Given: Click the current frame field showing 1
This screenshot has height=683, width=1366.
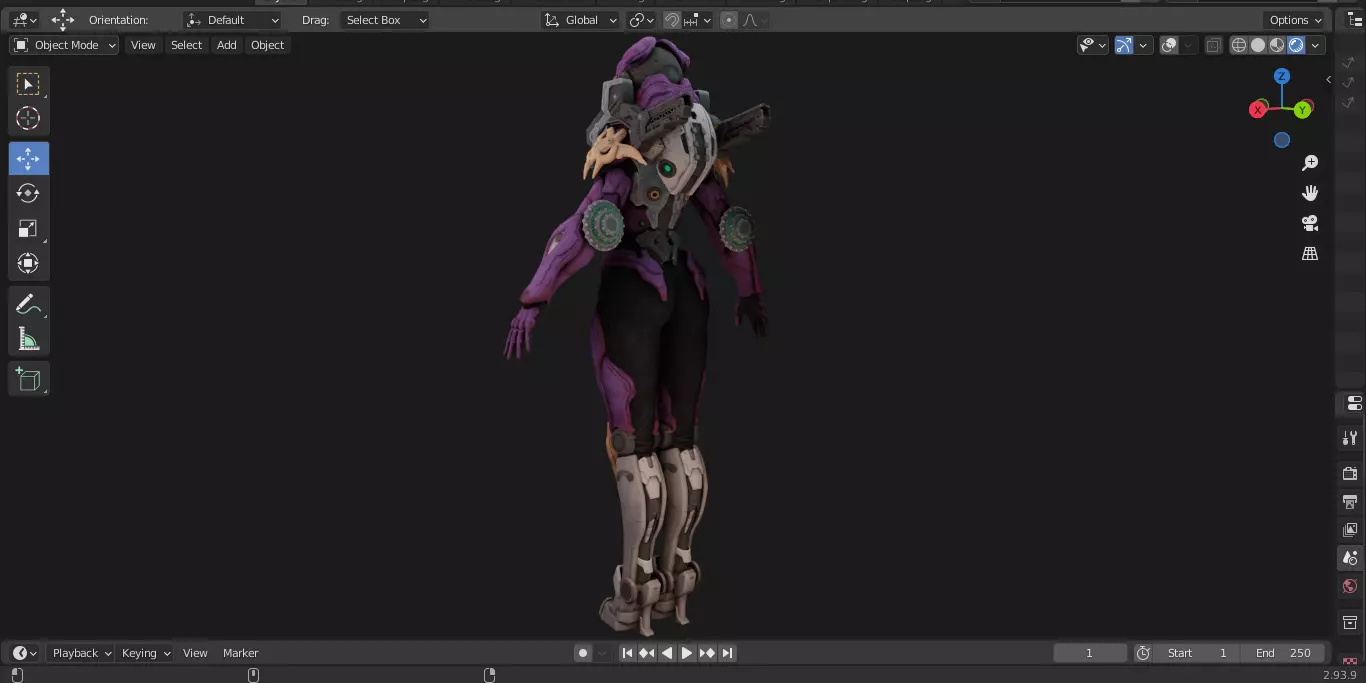Looking at the screenshot, I should pos(1090,653).
